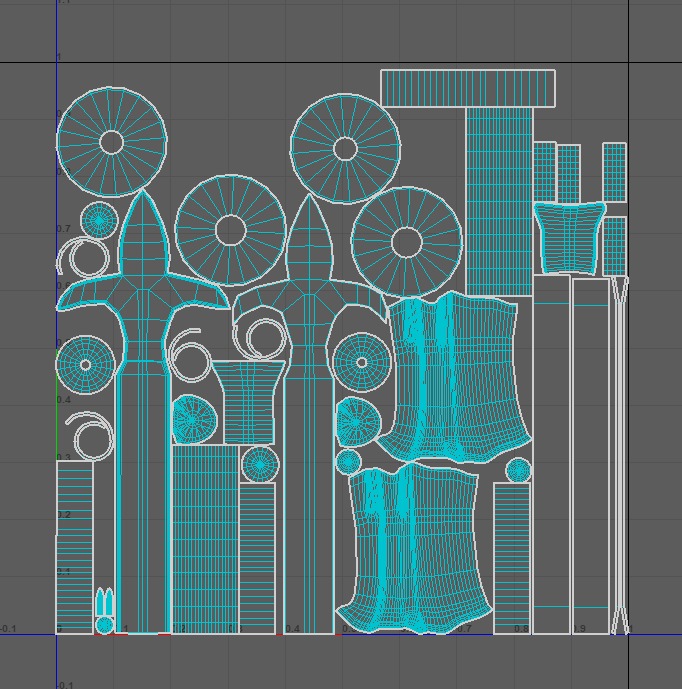Image resolution: width=682 pixels, height=689 pixels.
Task: Select the large ring-shaped UV shell nearest the vertical axis
Action: click(x=112, y=141)
